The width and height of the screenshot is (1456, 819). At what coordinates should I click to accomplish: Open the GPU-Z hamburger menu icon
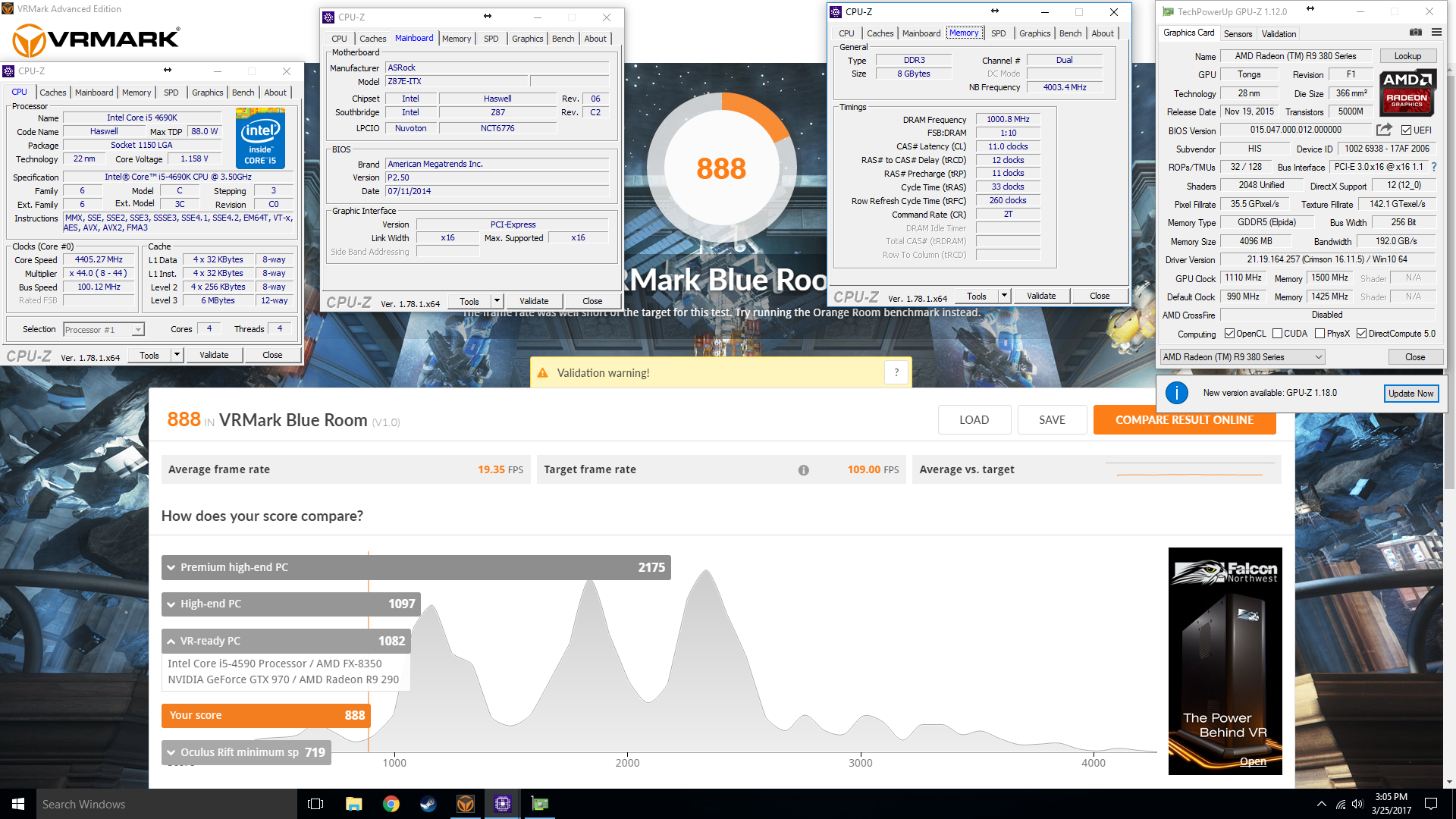pos(1436,33)
